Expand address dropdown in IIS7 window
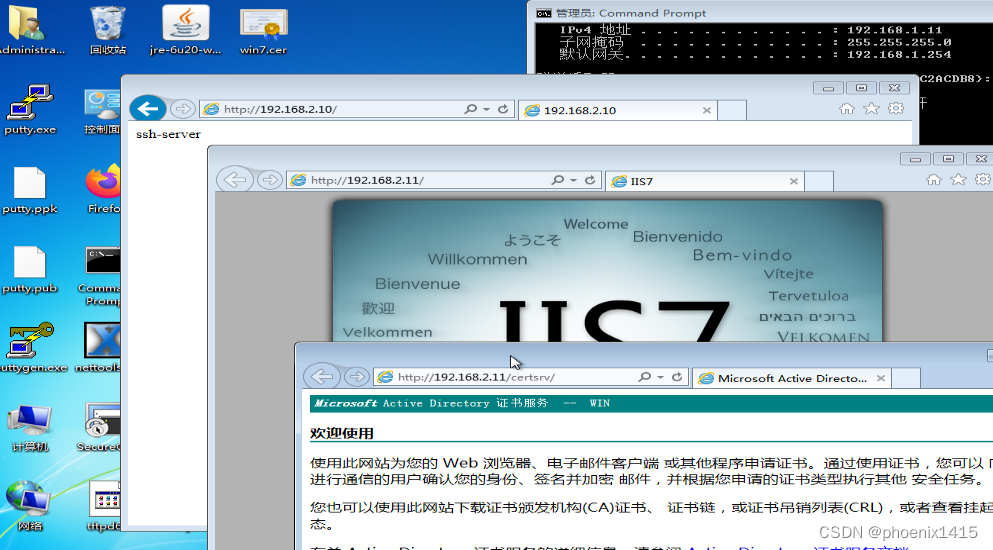Screen dimensions: 993x550 tap(573, 180)
